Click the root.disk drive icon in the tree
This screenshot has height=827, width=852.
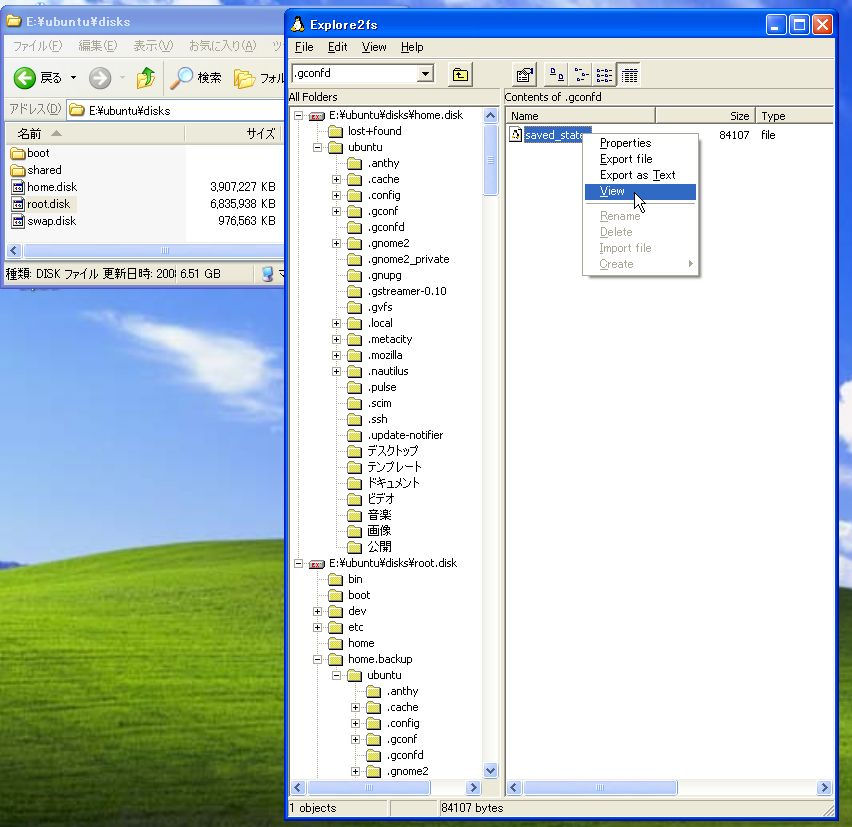coord(317,564)
